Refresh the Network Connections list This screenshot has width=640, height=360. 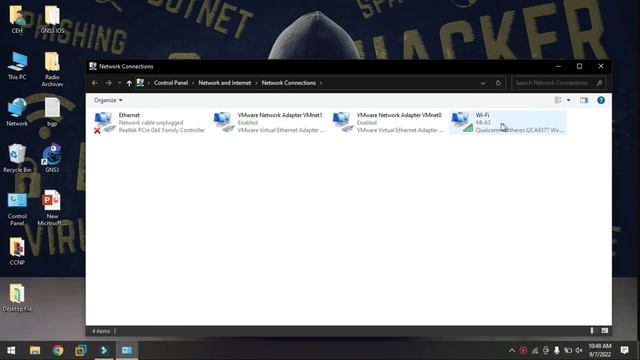(x=498, y=83)
